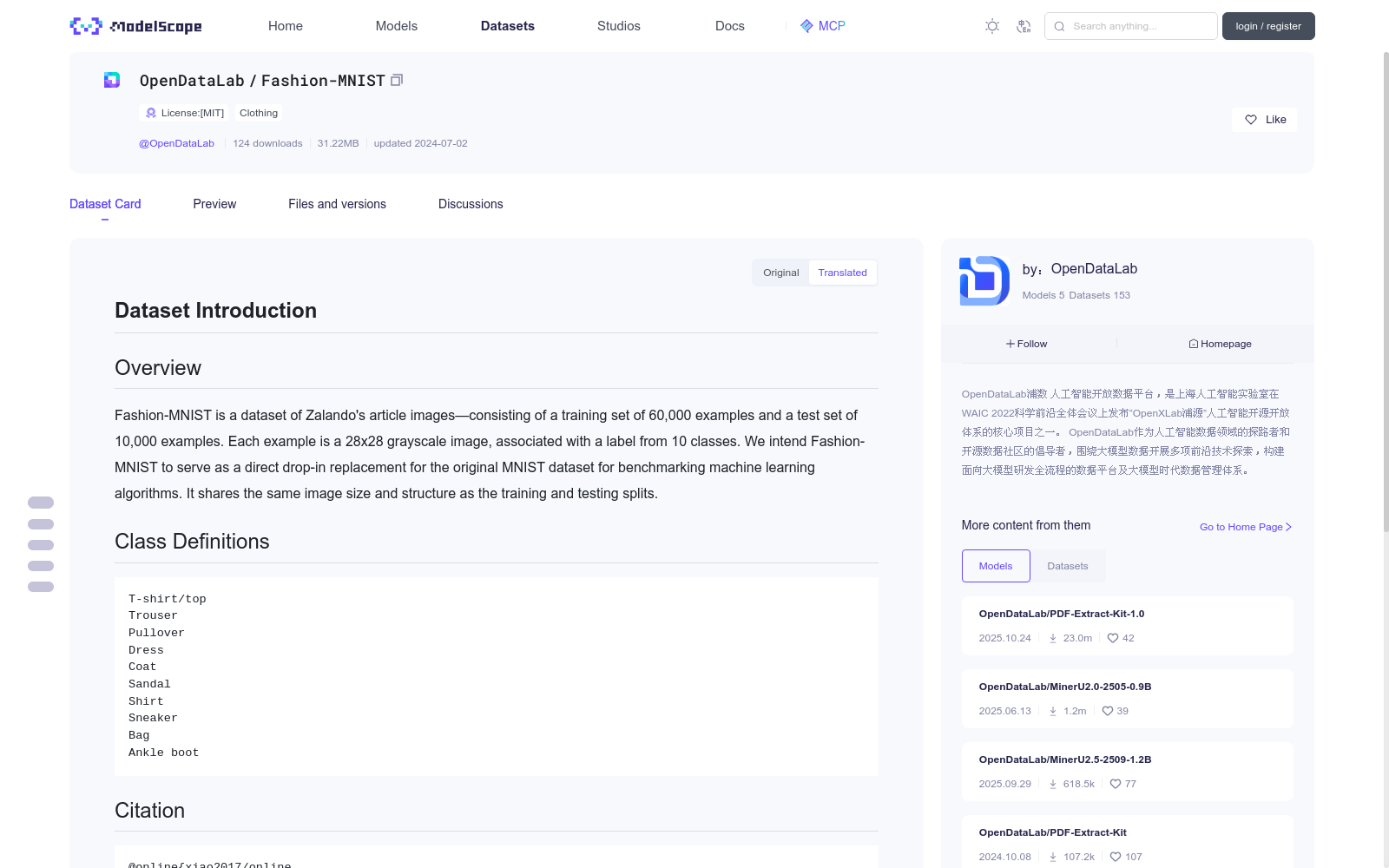Click the Fashion-MNIST dataset avatar icon
Screen dimensions: 1389x868
point(112,80)
